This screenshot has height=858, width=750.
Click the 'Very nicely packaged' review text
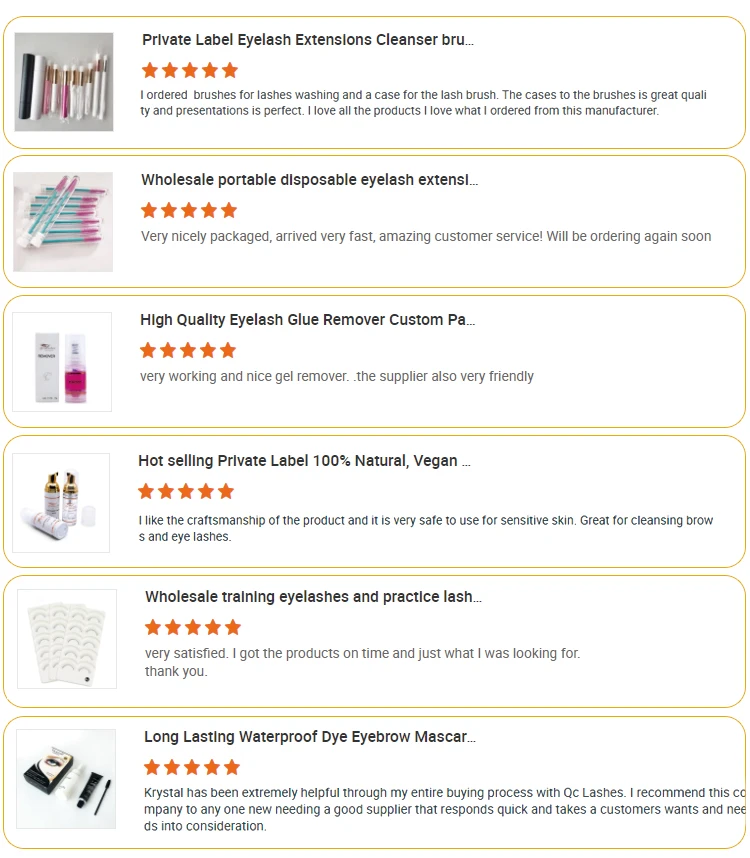[426, 237]
